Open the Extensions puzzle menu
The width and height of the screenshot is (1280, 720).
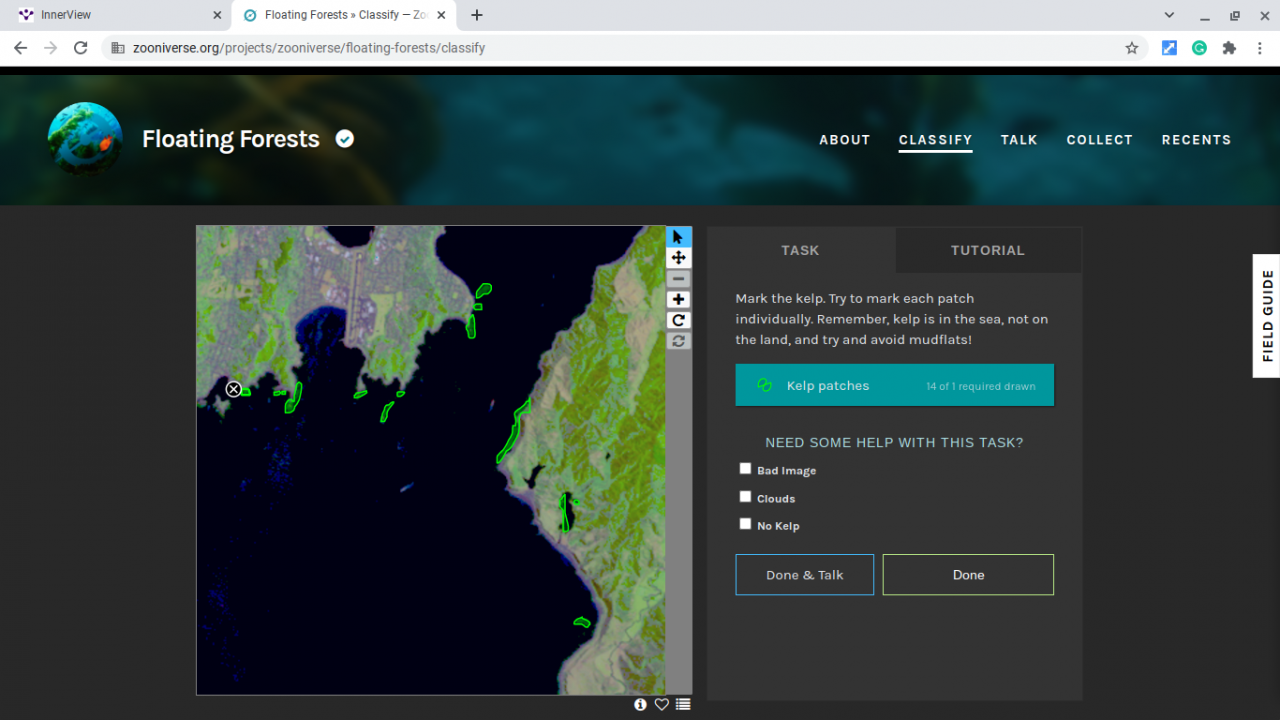pyautogui.click(x=1229, y=48)
